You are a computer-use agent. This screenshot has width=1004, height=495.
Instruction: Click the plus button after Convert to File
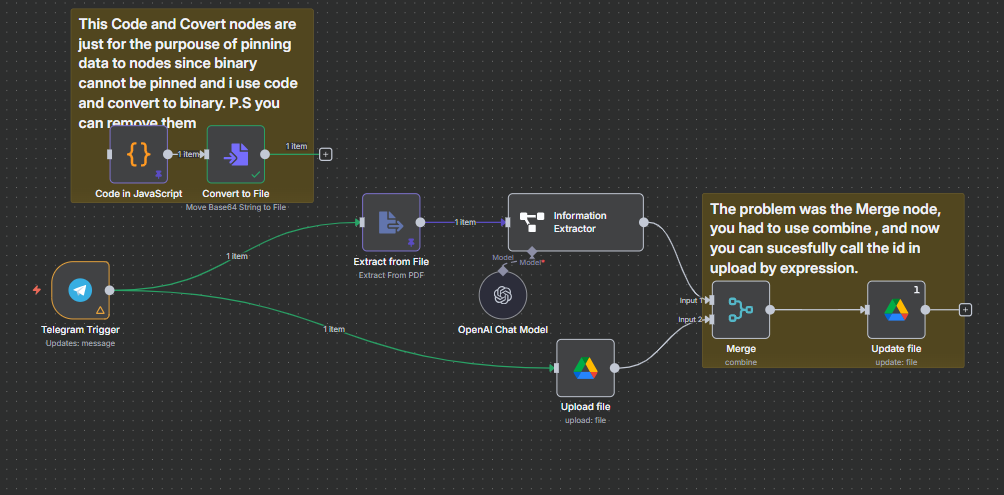[x=325, y=155]
